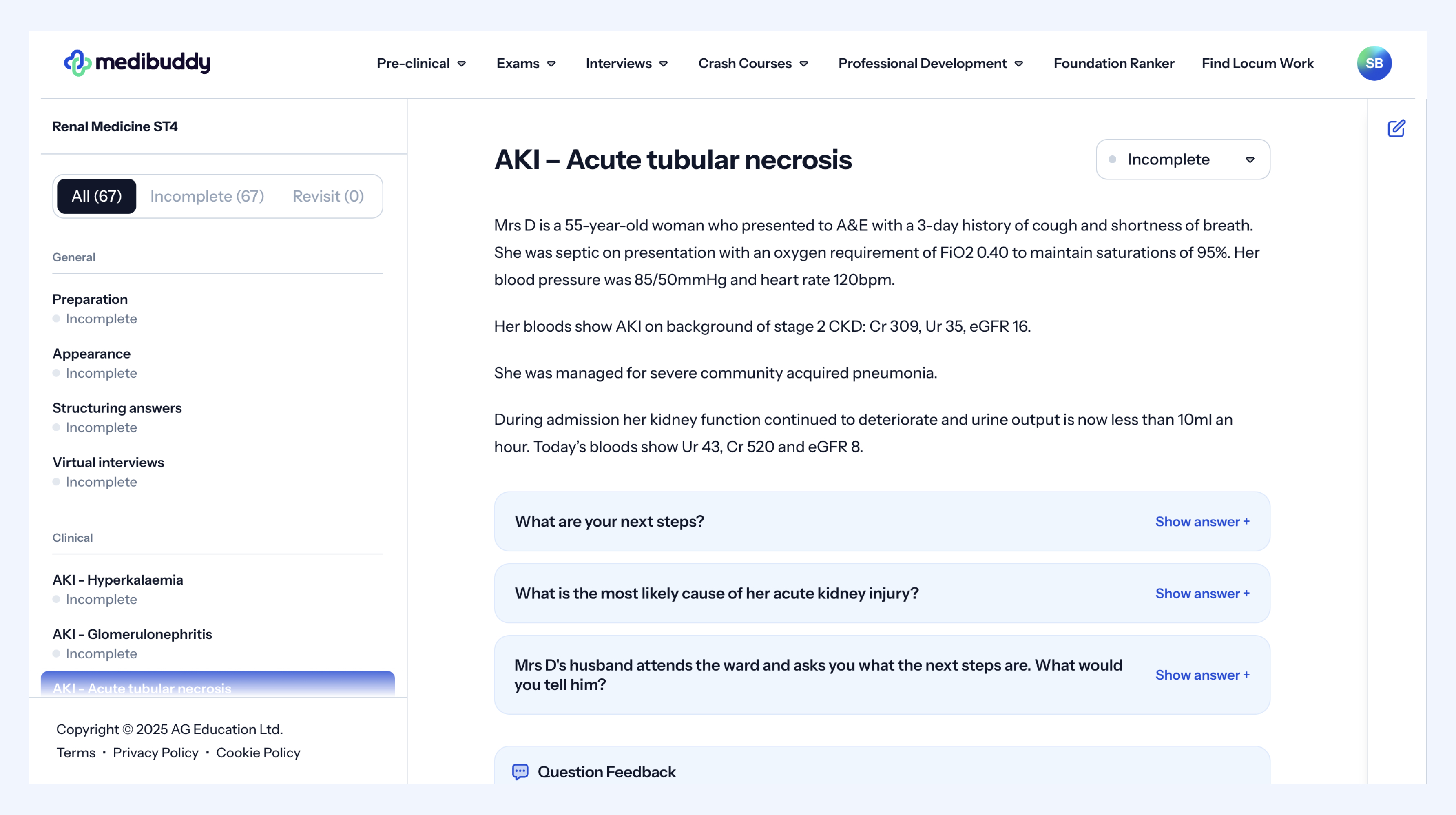Open Foundation Ranker page
The height and width of the screenshot is (815, 1456).
[1113, 63]
